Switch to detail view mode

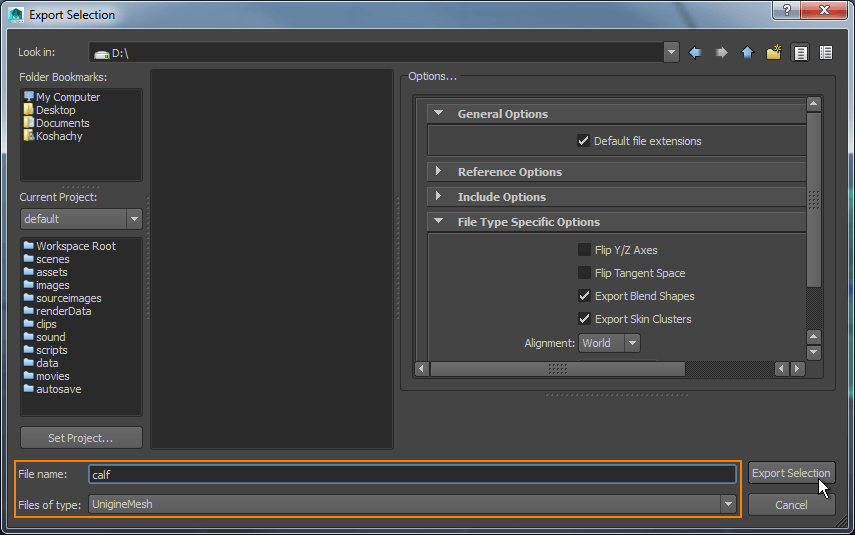pyautogui.click(x=826, y=53)
